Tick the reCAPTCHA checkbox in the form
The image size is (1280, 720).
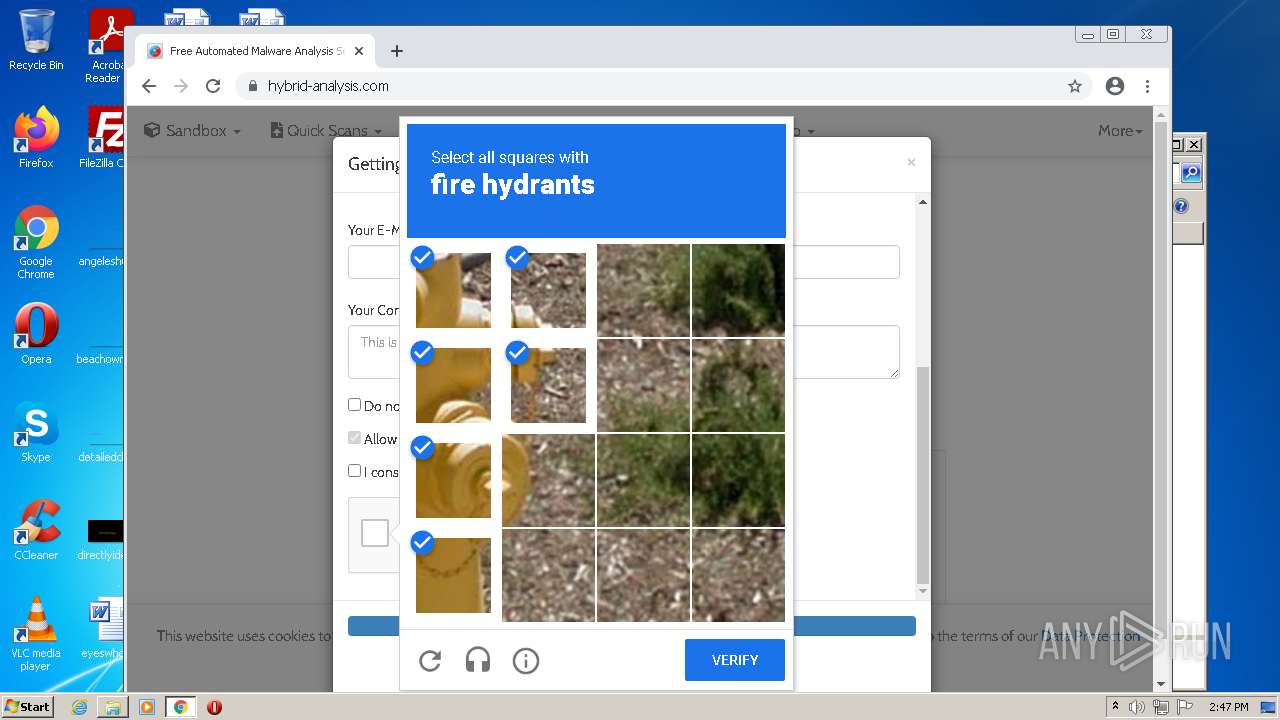[375, 533]
